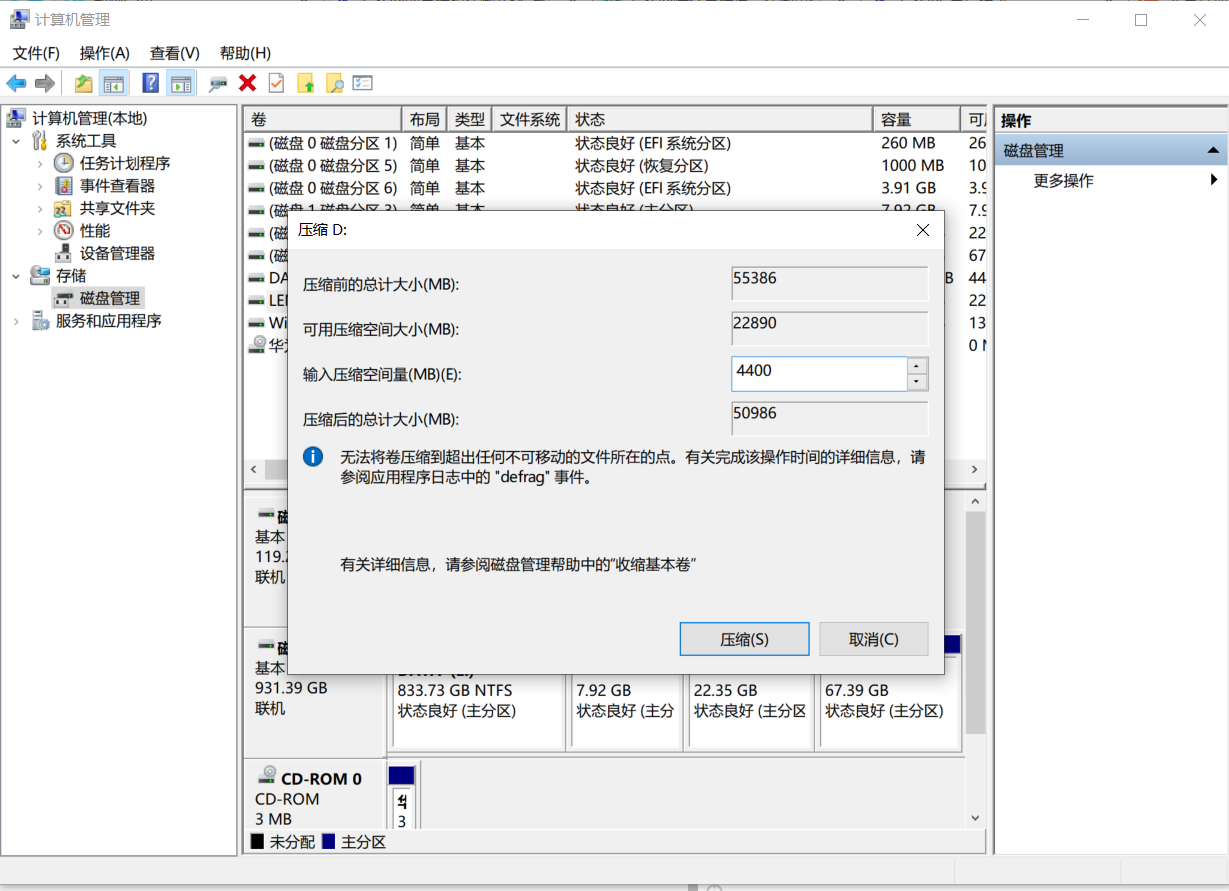1229x891 pixels.
Task: Toggle the show/hide action pane icon
Action: (x=180, y=83)
